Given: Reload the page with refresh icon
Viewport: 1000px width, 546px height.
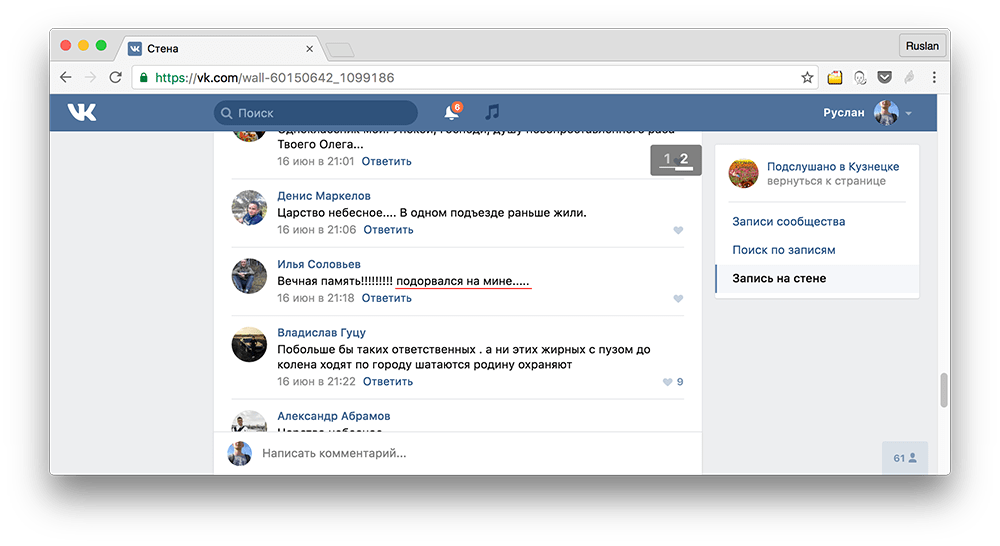Looking at the screenshot, I should [115, 77].
